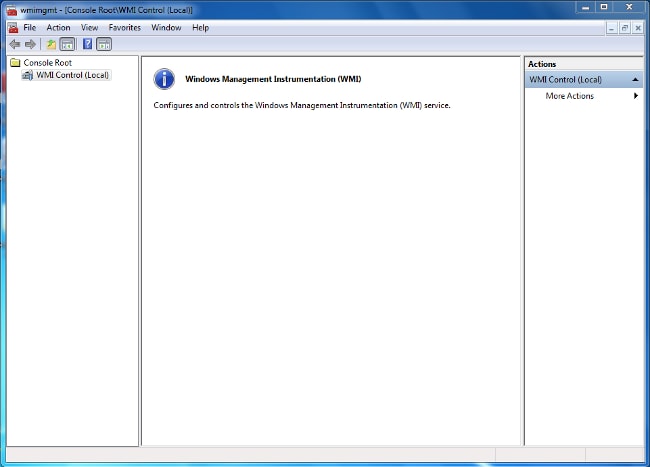
Task: Click the Console Root folder icon
Action: click(x=15, y=63)
